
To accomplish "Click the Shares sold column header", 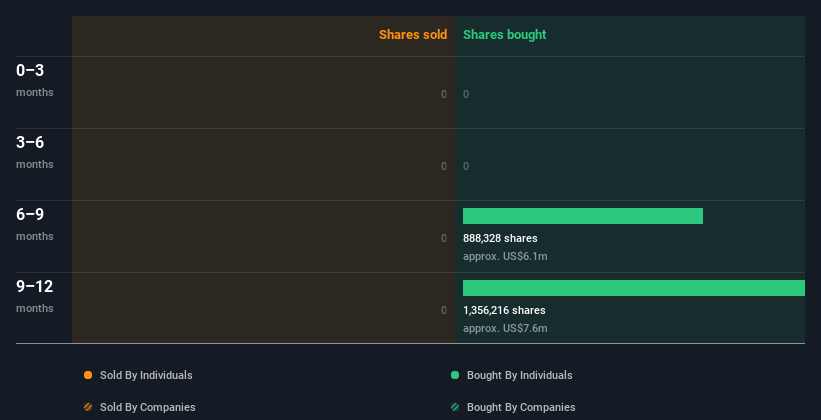I will coord(413,35).
